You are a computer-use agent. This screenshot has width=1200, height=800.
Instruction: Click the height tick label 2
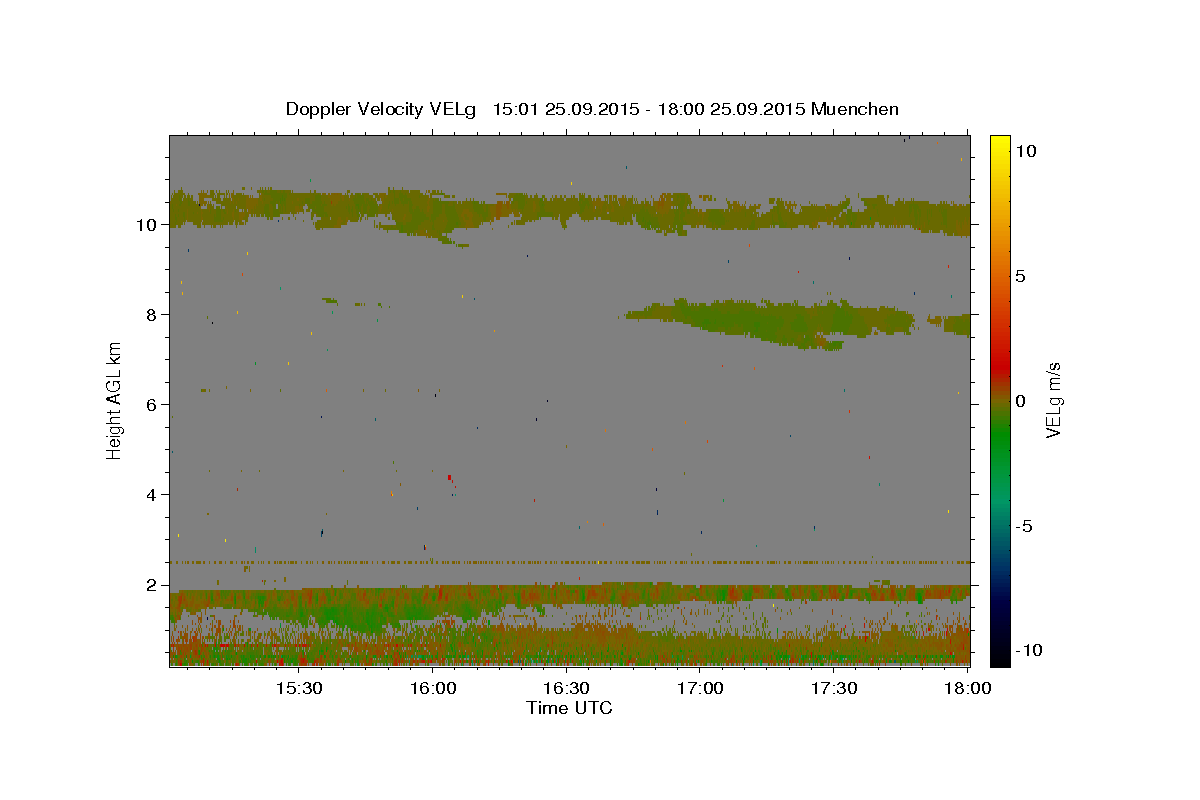[x=150, y=585]
